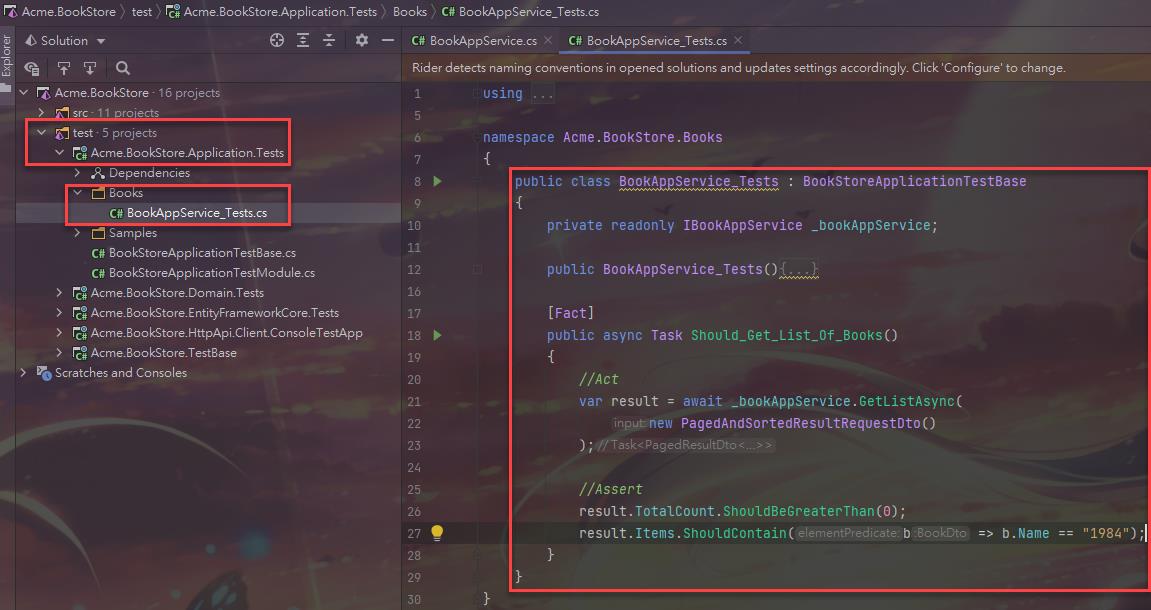The image size is (1151, 610).
Task: Click the yellow lightbulb quick-fix icon
Action: point(437,533)
